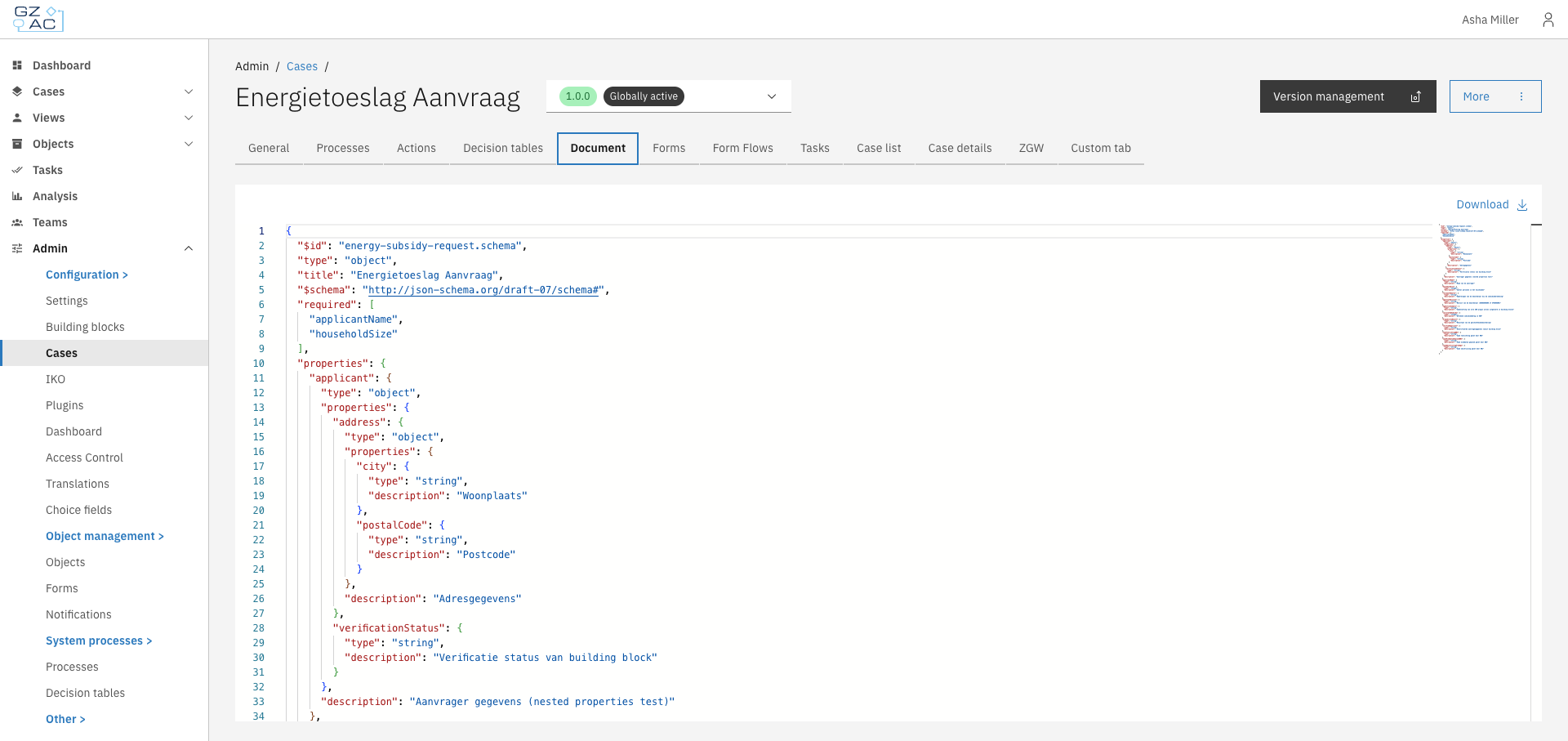Select the ZGW tab
The image size is (1568, 741).
click(1031, 149)
